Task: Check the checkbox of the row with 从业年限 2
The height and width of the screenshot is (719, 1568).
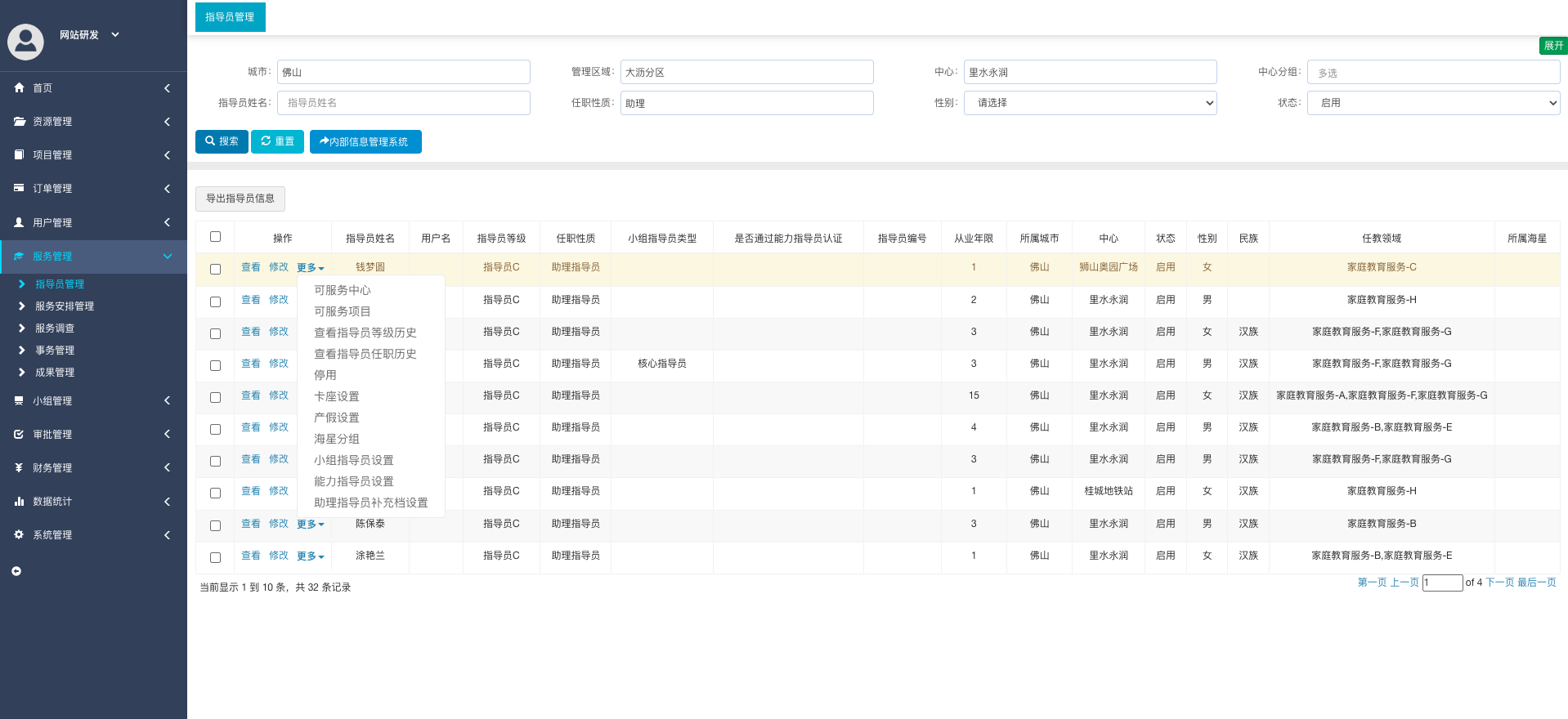Action: point(215,301)
